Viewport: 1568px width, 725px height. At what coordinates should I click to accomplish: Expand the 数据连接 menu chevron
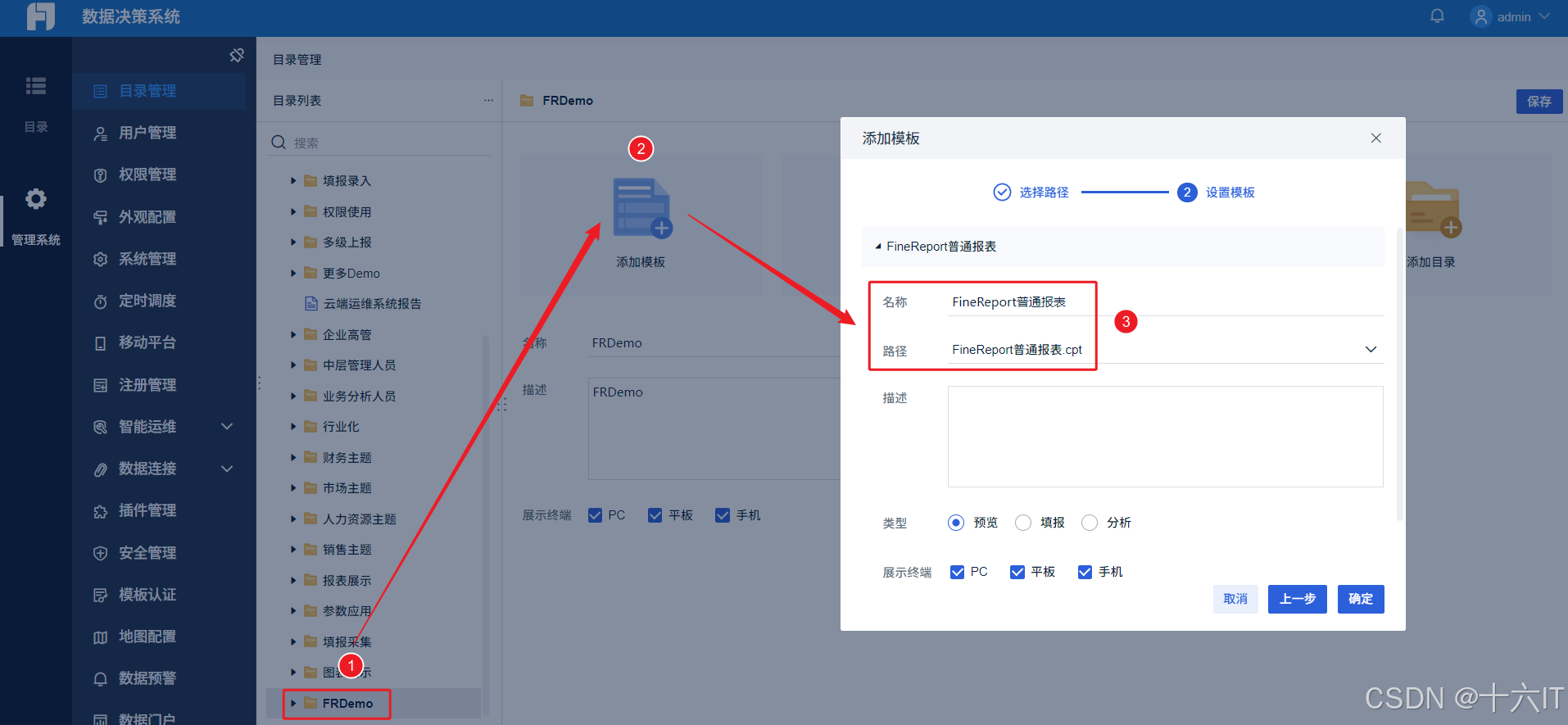click(x=228, y=469)
